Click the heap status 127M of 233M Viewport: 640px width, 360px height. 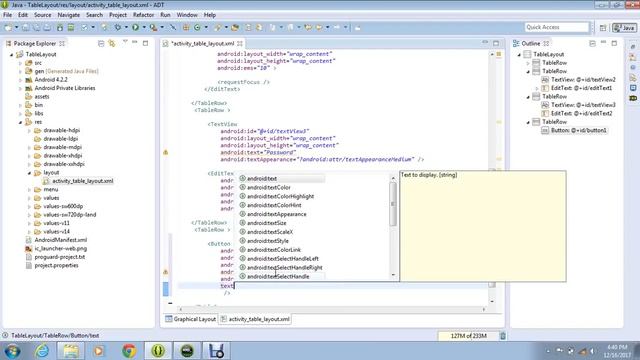coord(468,336)
